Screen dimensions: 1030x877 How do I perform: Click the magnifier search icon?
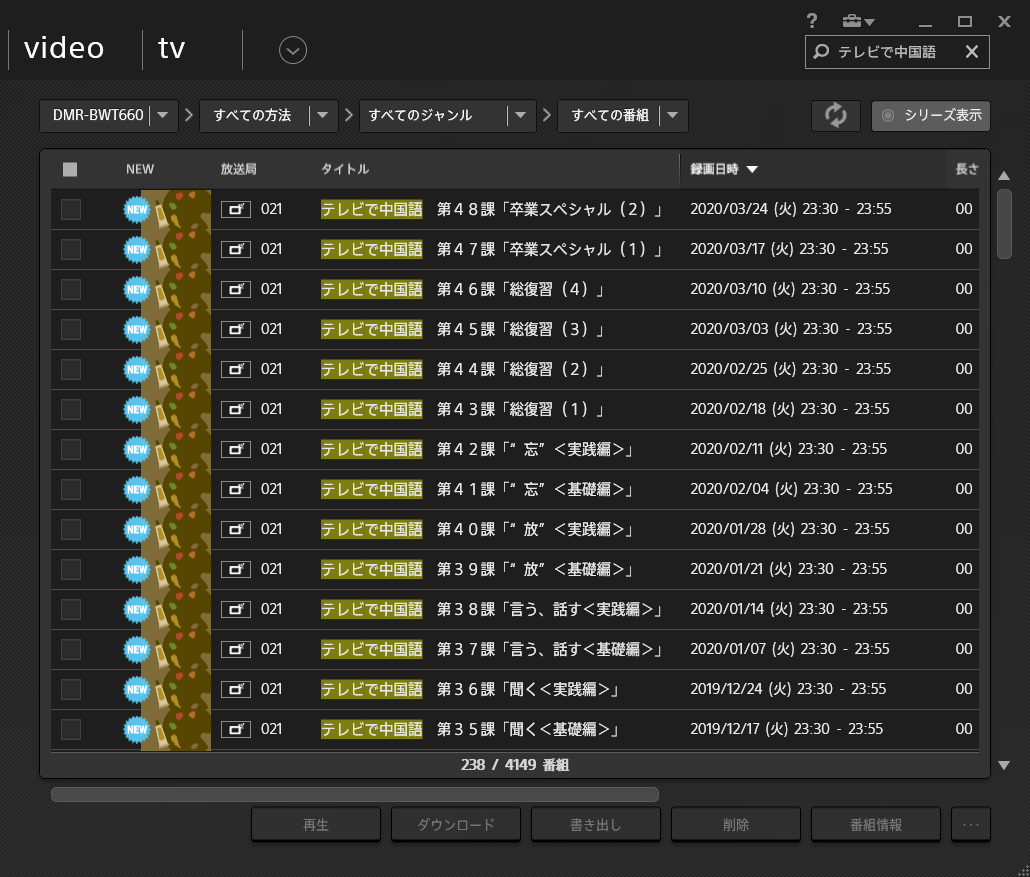point(821,52)
